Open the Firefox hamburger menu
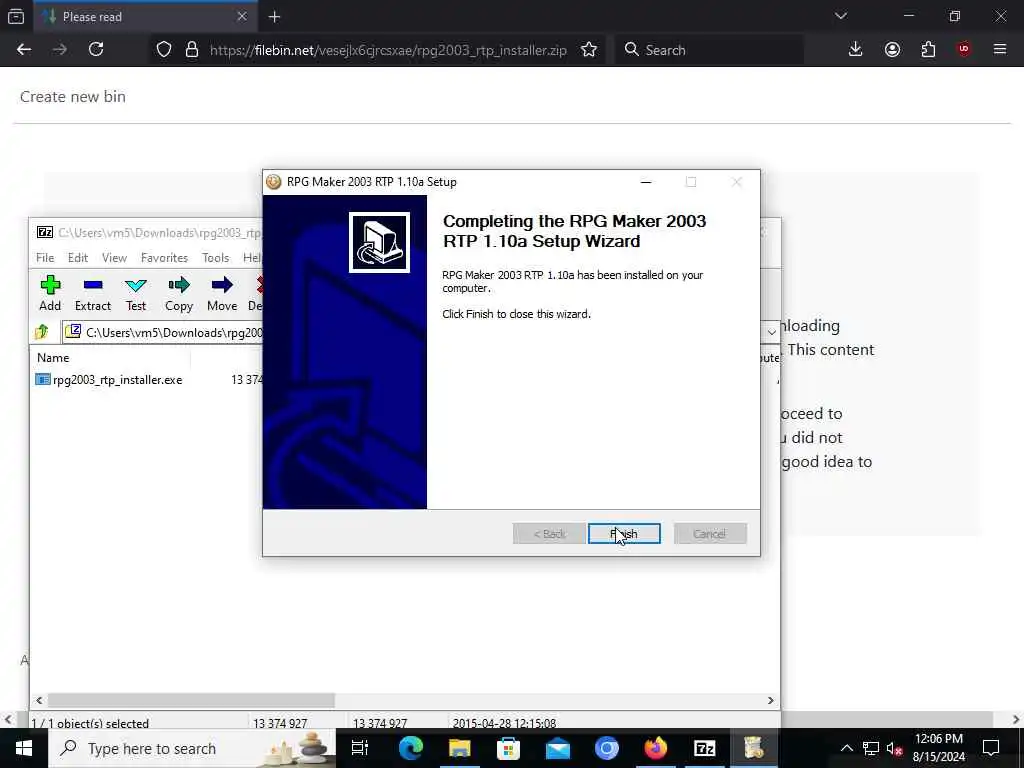 click(1000, 50)
